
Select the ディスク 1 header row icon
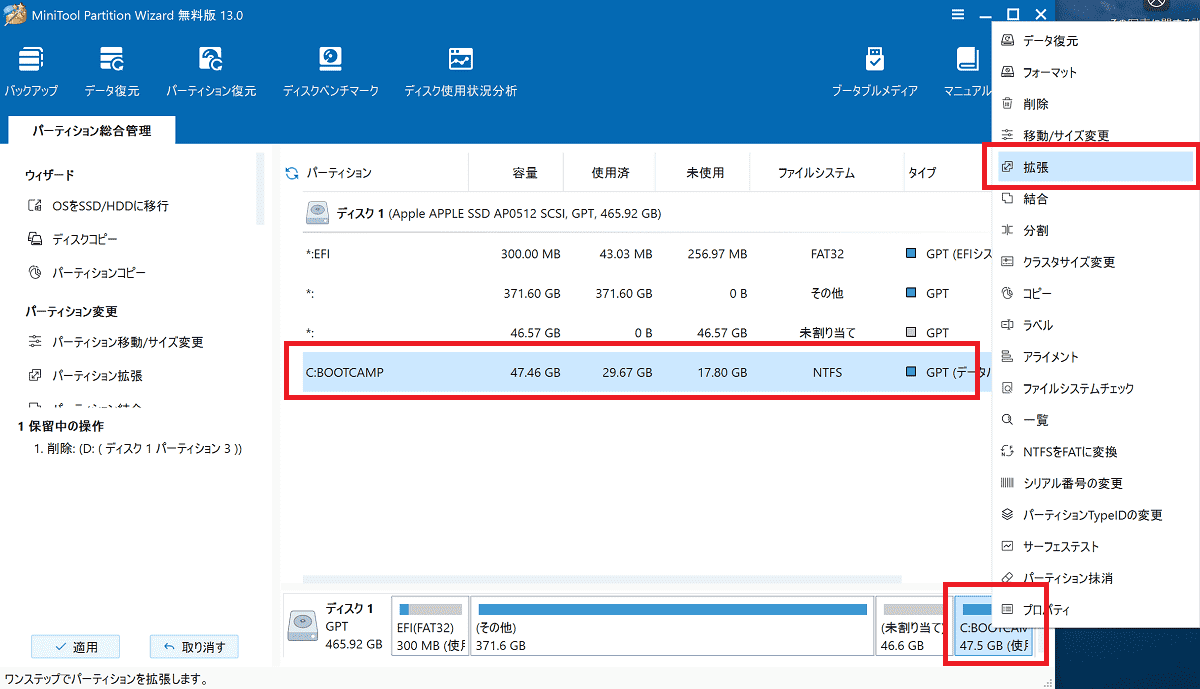coord(319,213)
